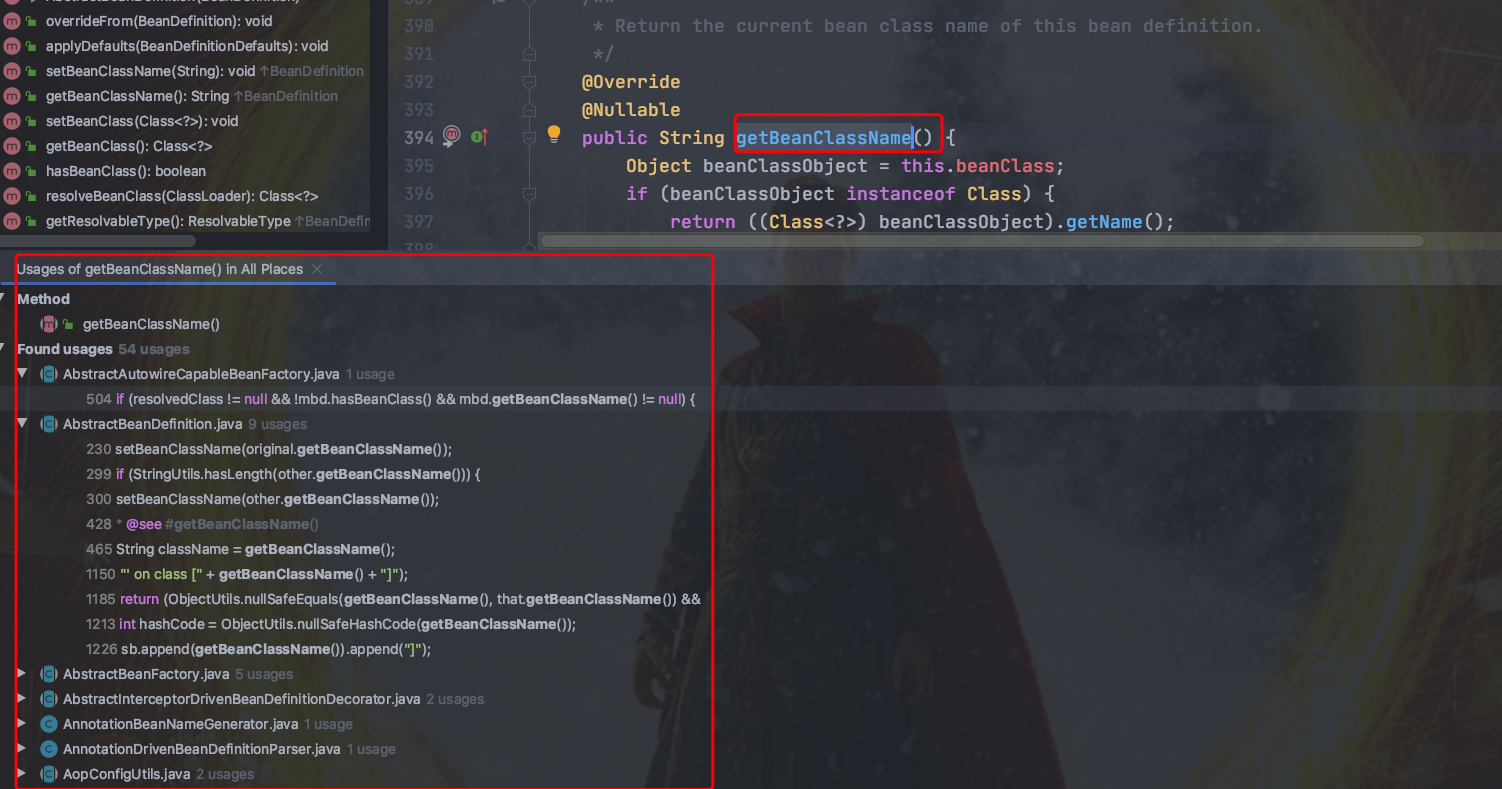Click the method icon for hasBeanClass() in structure view
This screenshot has height=789, width=1502.
(10, 171)
